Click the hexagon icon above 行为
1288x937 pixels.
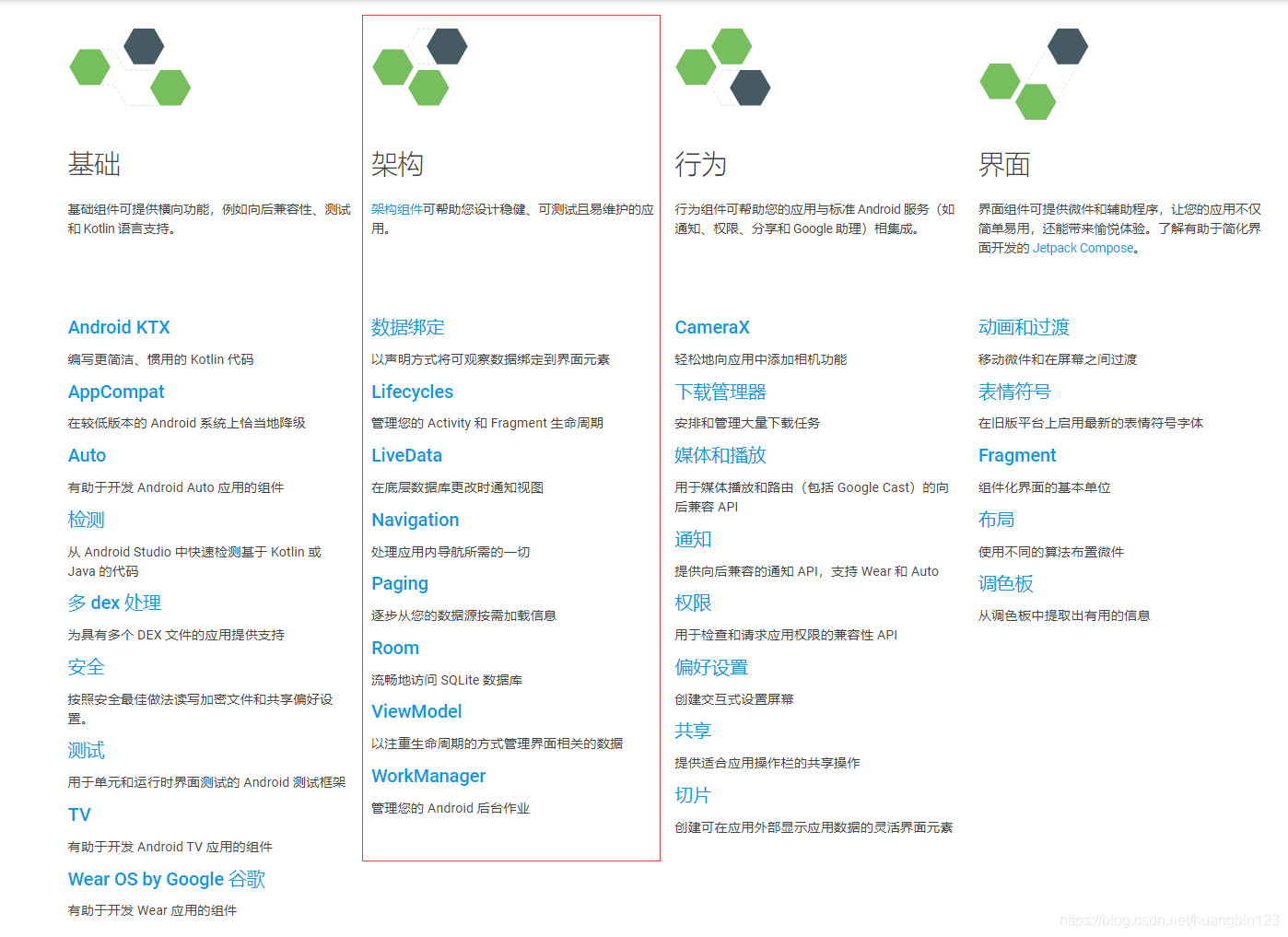click(723, 67)
